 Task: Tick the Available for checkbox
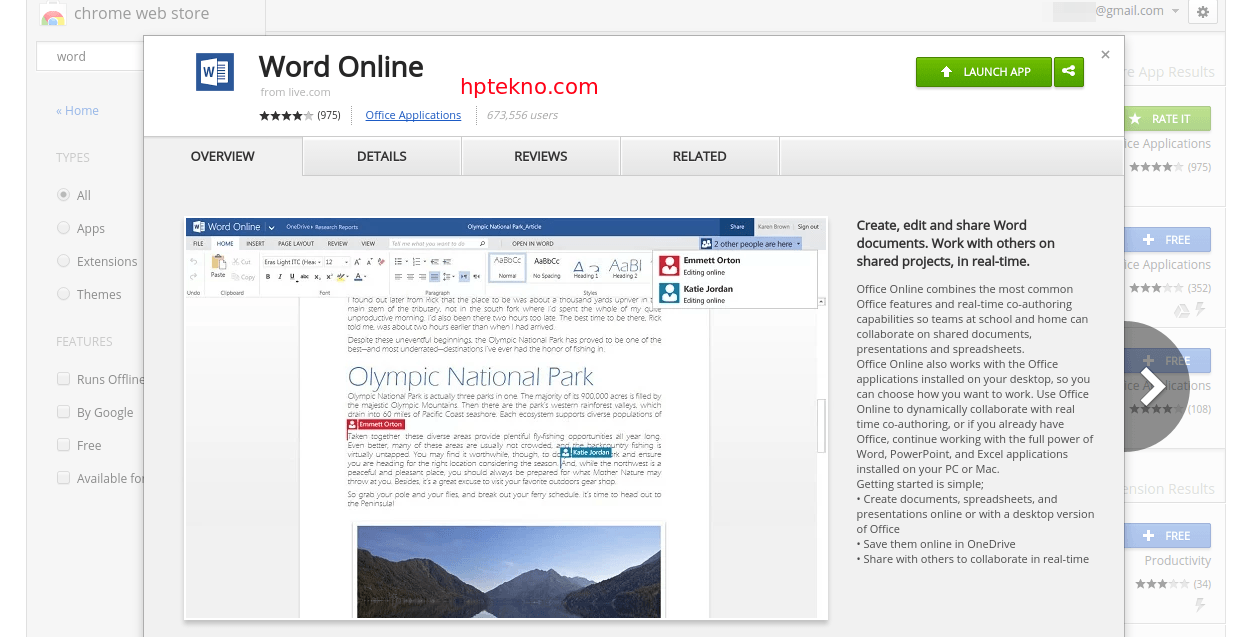64,478
